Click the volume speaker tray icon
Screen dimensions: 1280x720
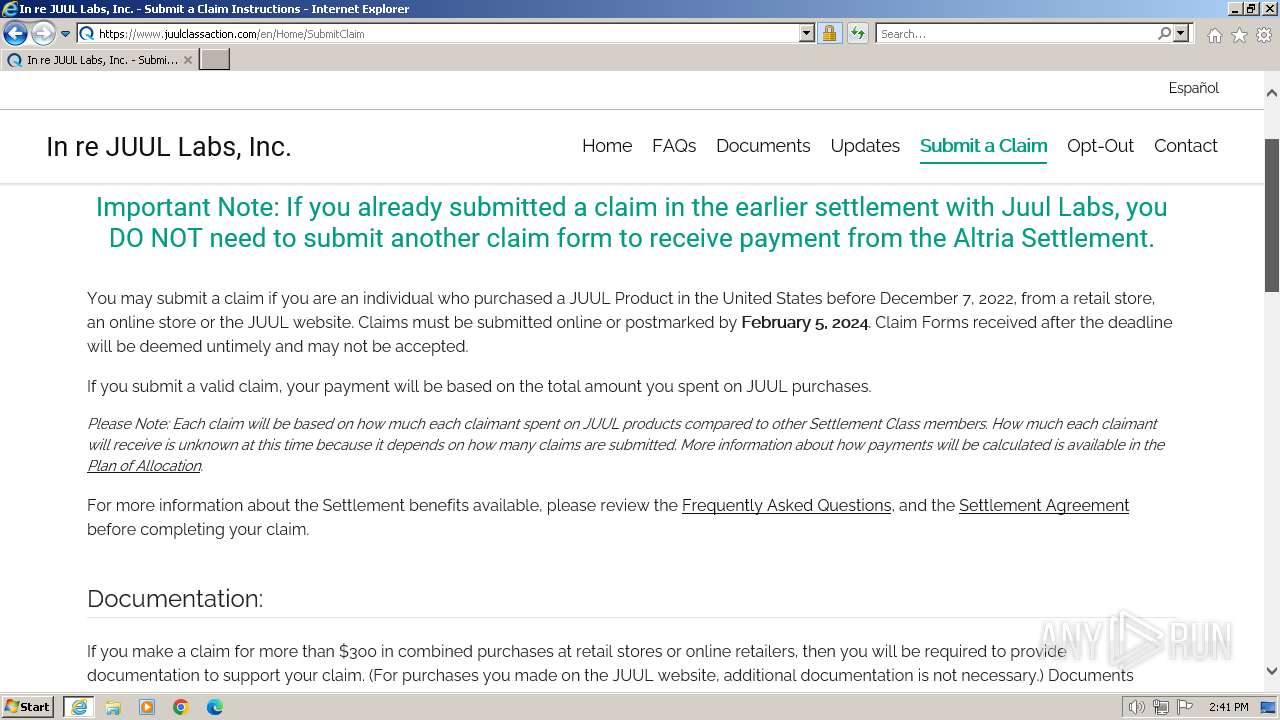click(x=1137, y=707)
